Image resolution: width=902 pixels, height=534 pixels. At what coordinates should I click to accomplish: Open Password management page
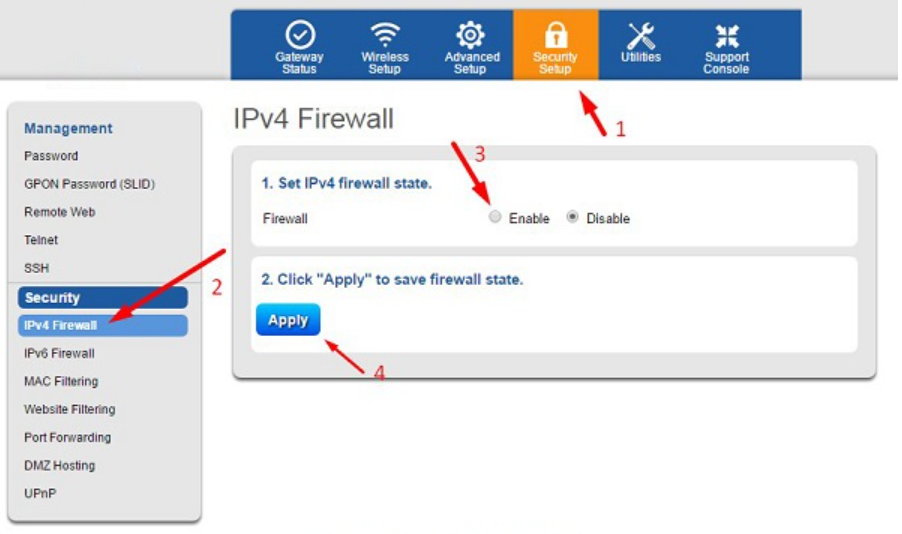pos(51,156)
